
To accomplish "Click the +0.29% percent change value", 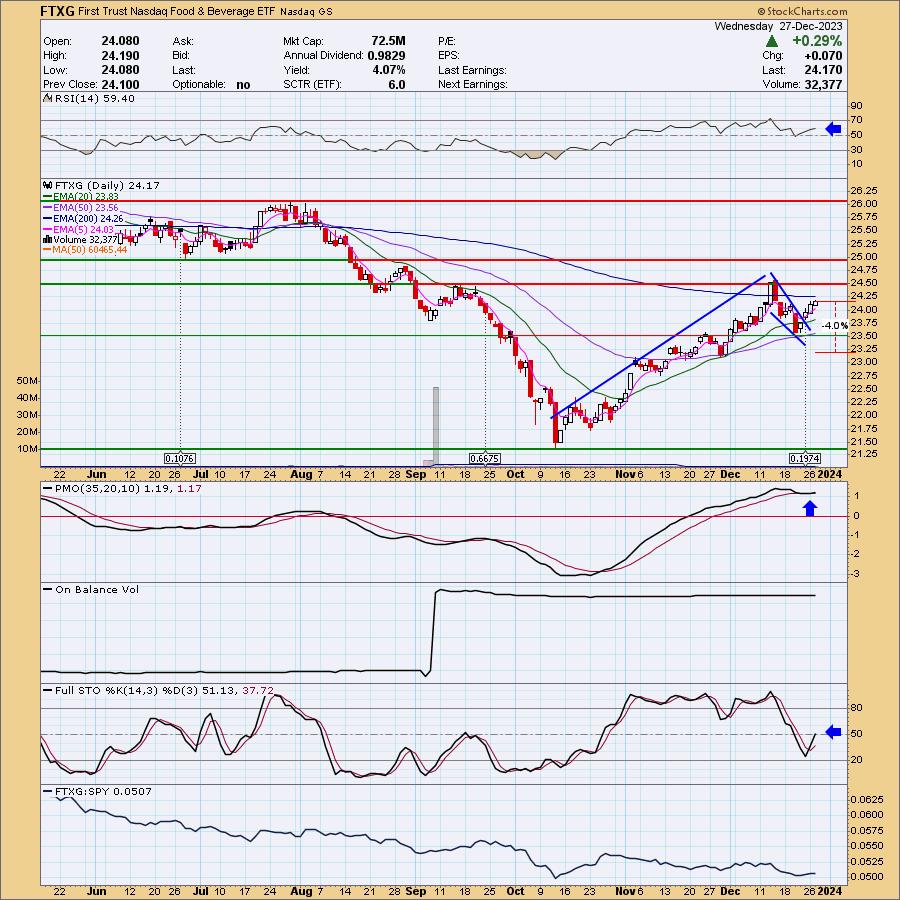I will (817, 41).
